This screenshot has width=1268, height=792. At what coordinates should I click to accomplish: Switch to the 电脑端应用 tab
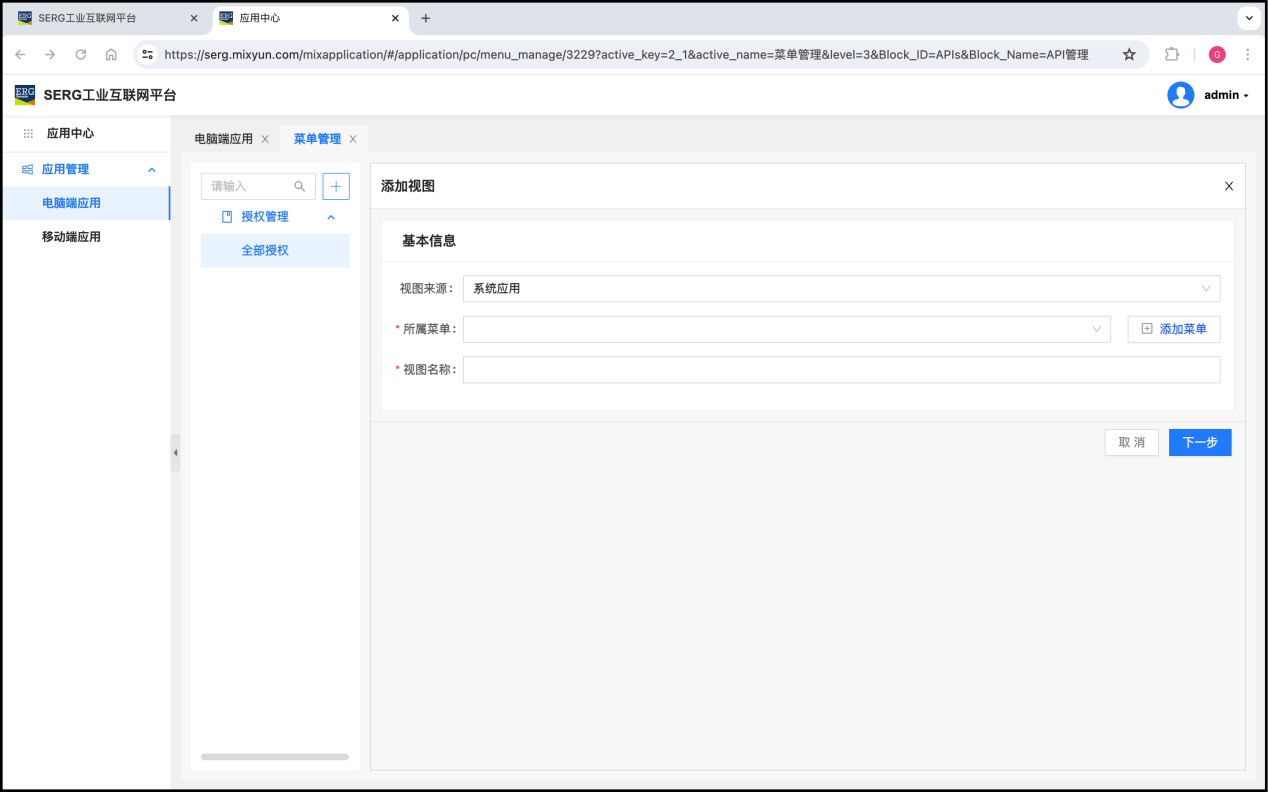pyautogui.click(x=223, y=139)
